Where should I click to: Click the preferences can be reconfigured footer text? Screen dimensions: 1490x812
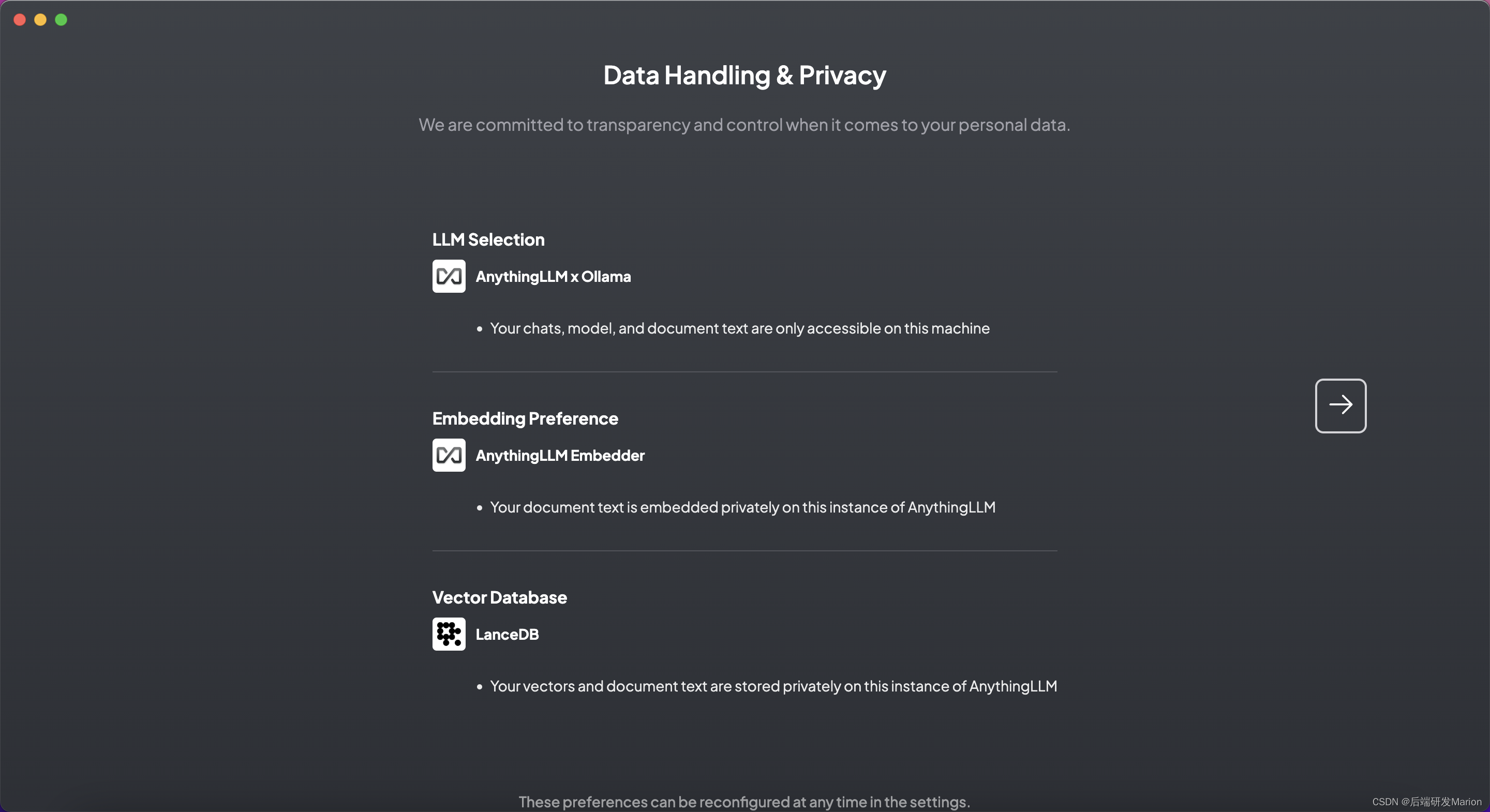(x=744, y=802)
